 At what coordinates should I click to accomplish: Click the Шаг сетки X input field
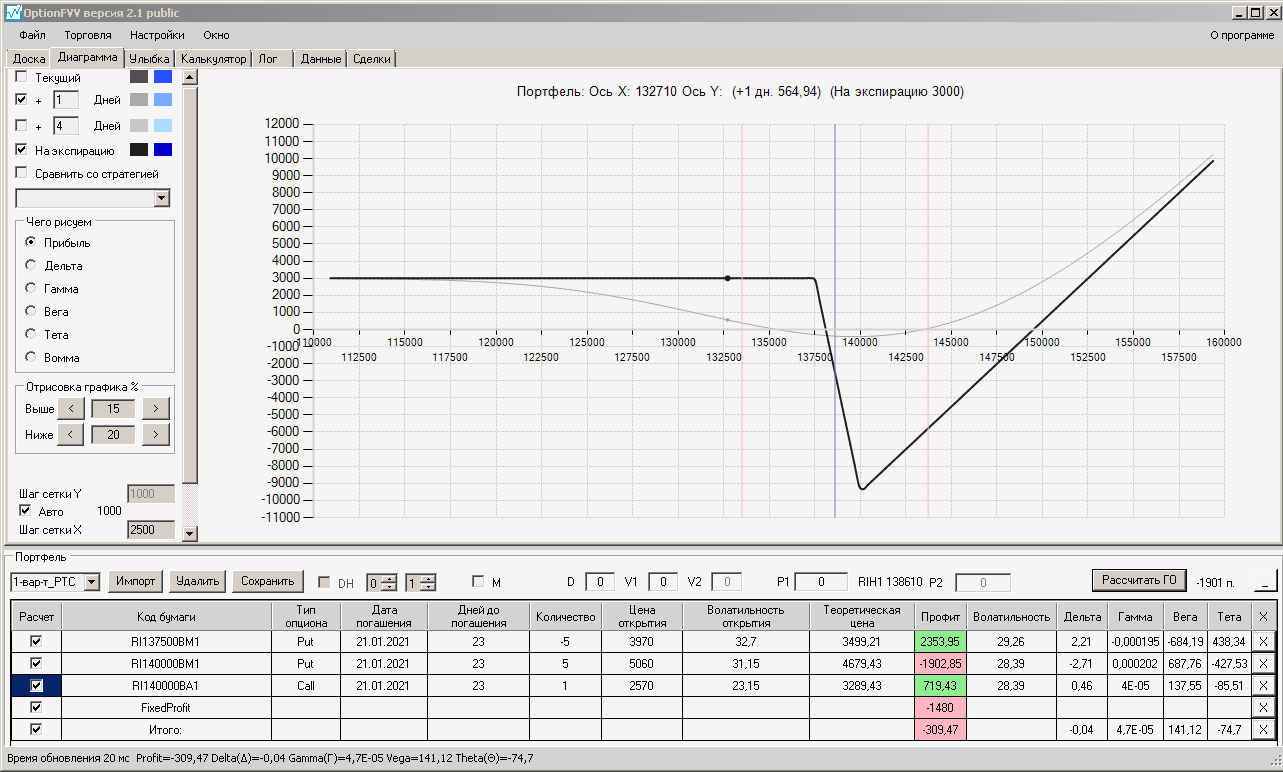point(151,529)
